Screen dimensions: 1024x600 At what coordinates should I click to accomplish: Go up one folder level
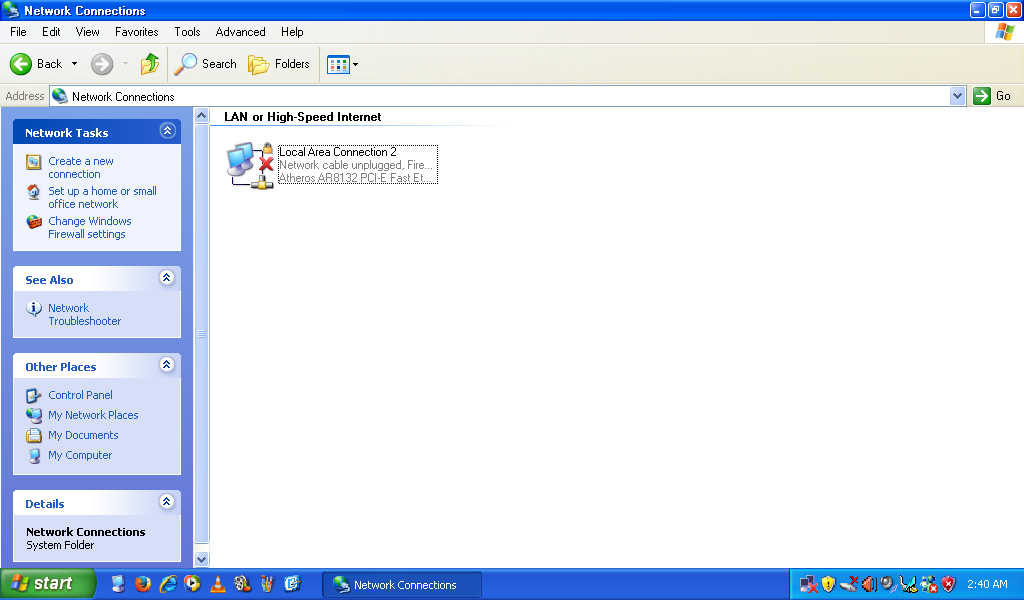pyautogui.click(x=150, y=64)
